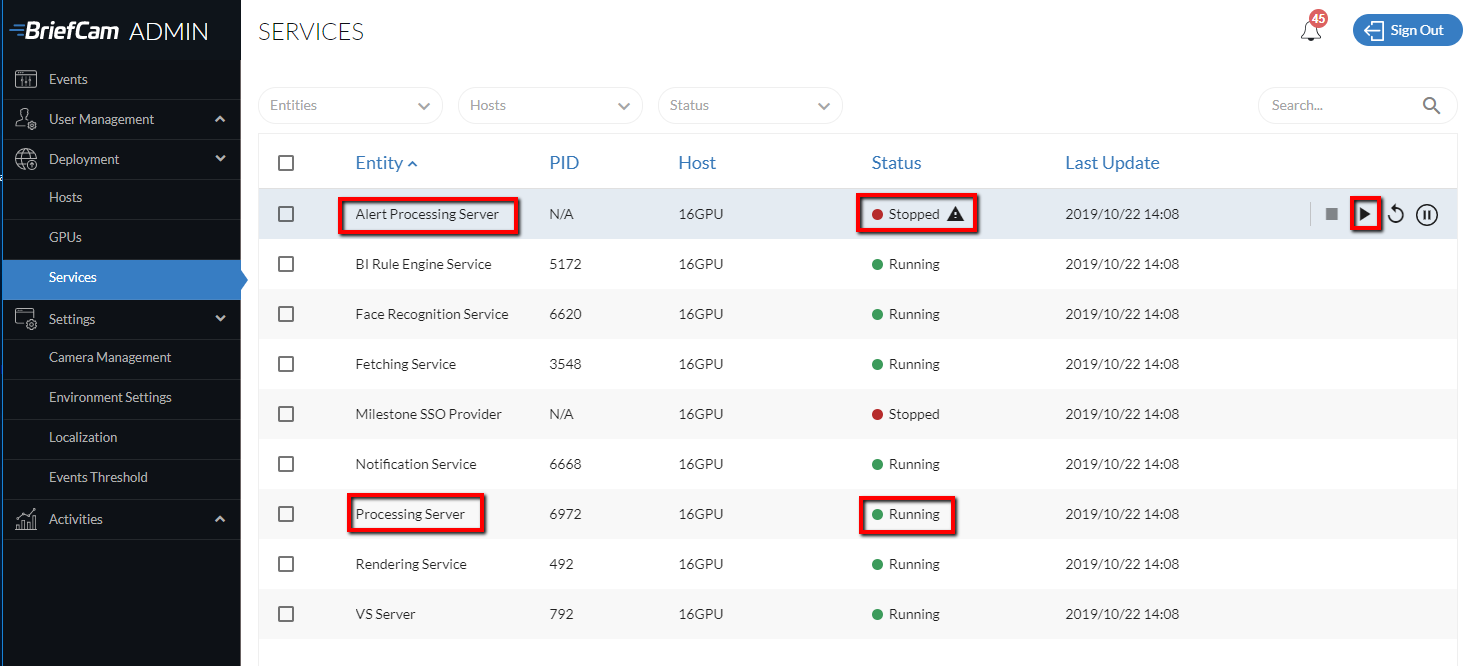
Task: Tick the Milestone SSO Provider checkbox
Action: pos(286,414)
